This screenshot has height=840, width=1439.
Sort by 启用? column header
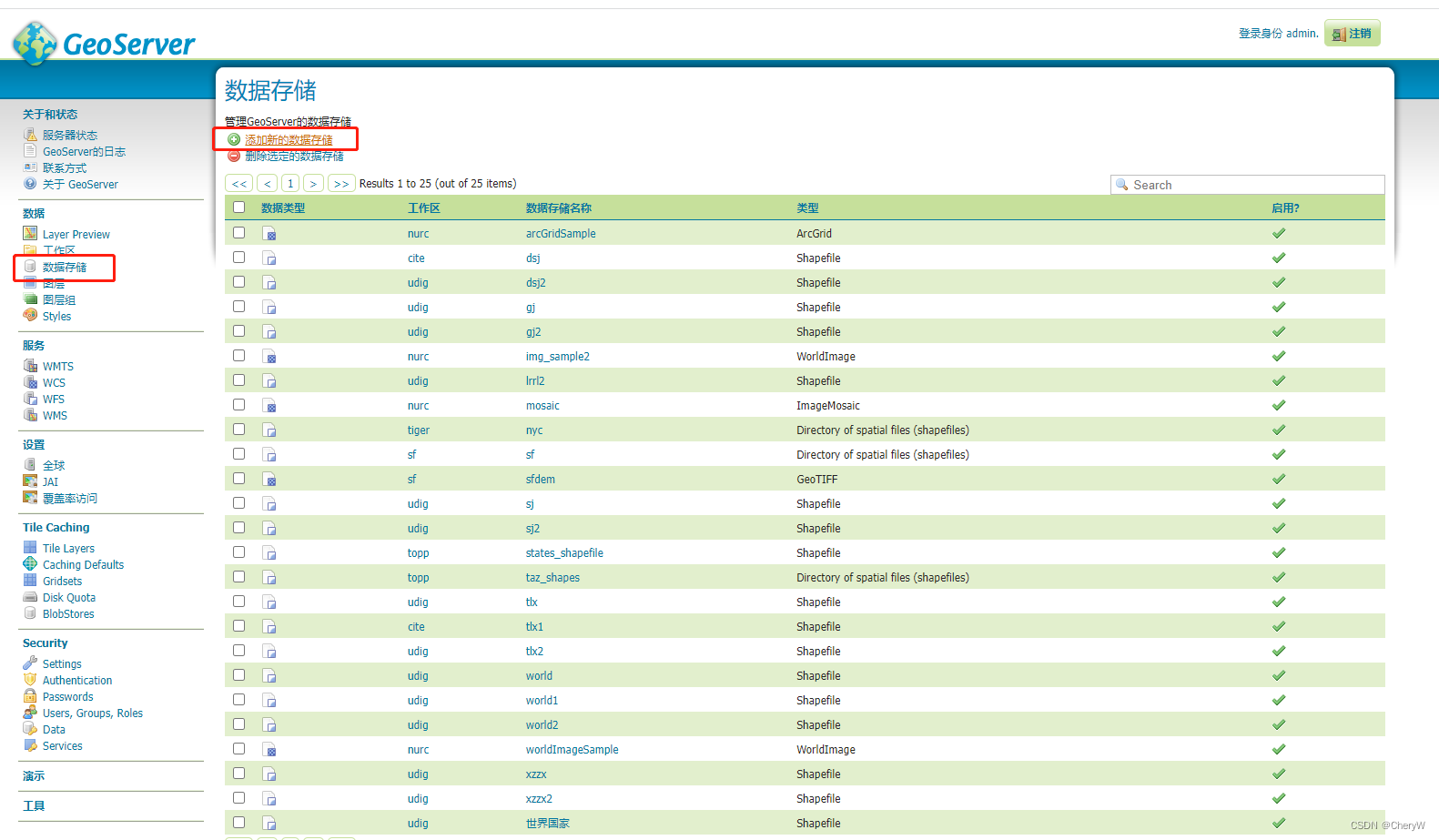1285,207
